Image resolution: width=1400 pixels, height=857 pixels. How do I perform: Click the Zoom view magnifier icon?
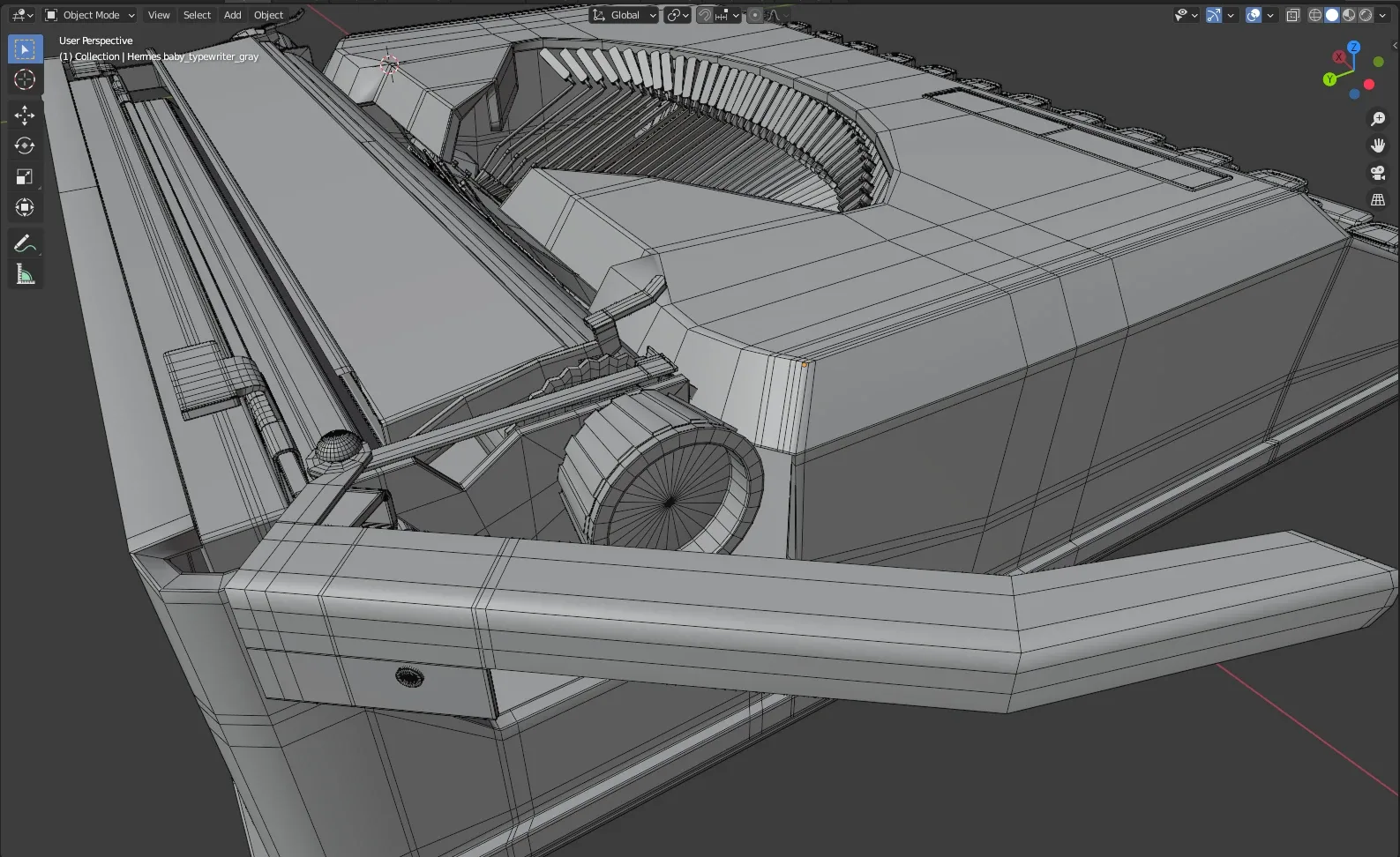point(1378,119)
